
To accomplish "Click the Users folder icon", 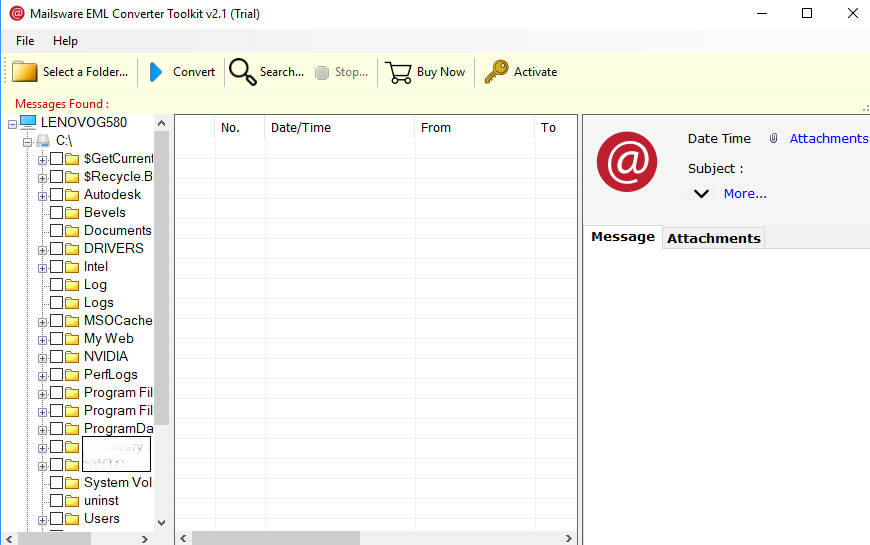I will (x=72, y=519).
